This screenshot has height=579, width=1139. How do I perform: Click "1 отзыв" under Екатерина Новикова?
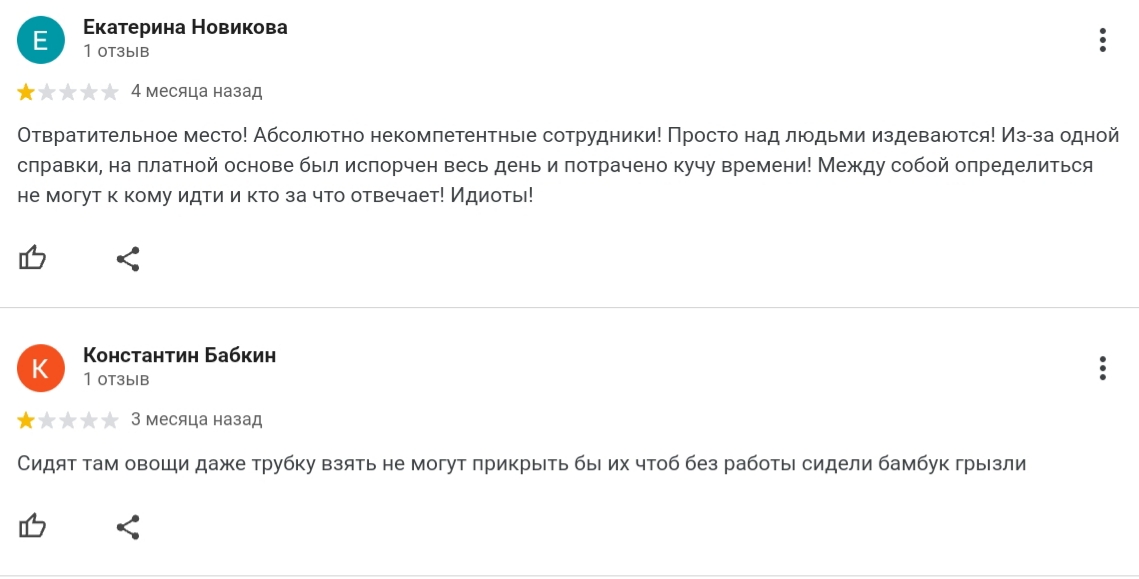[116, 51]
